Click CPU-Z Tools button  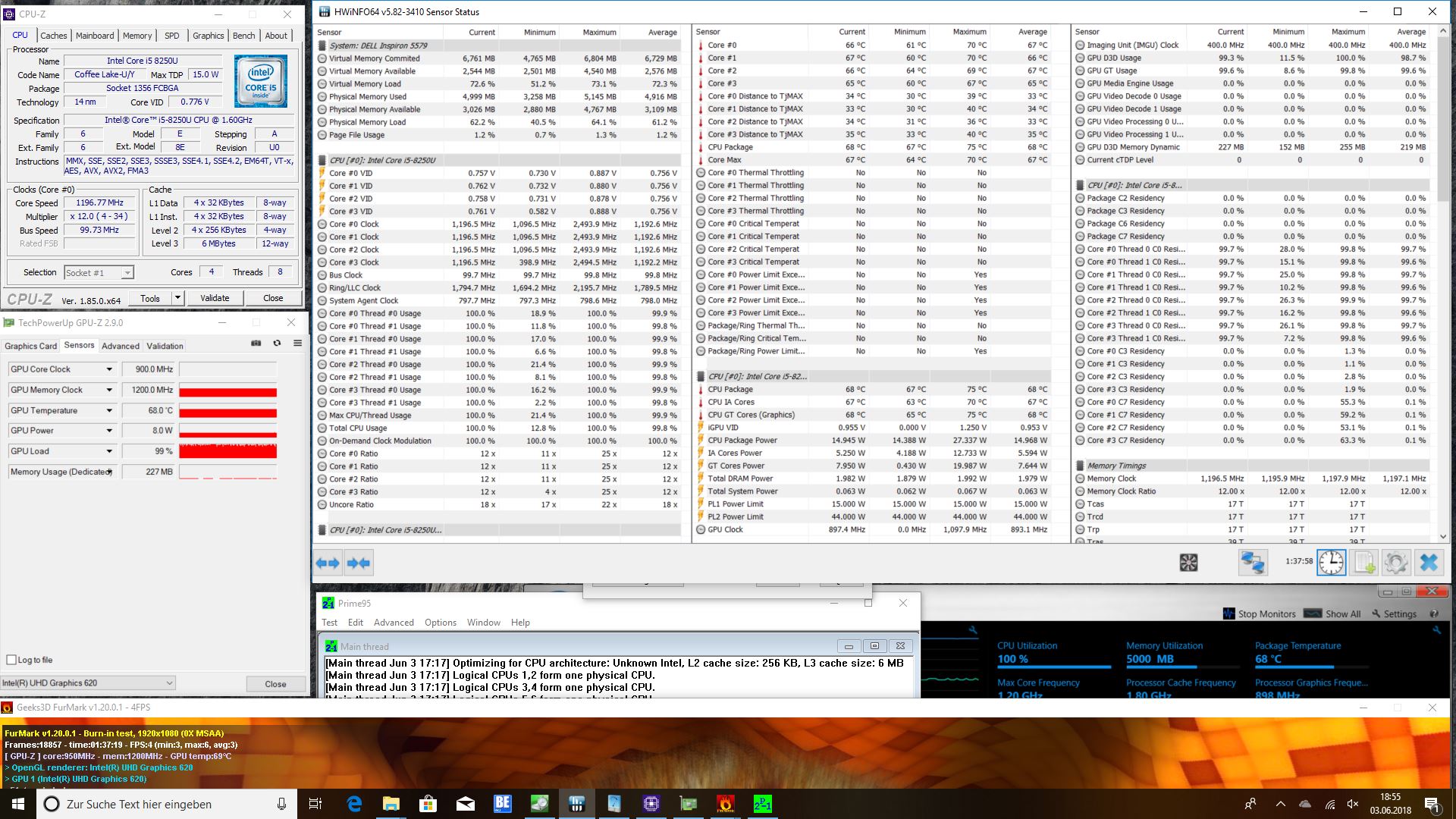(150, 298)
